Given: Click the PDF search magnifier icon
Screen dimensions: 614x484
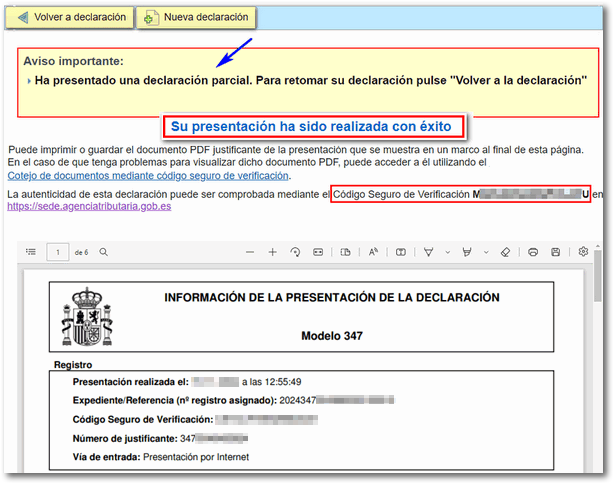Looking at the screenshot, I should [103, 252].
